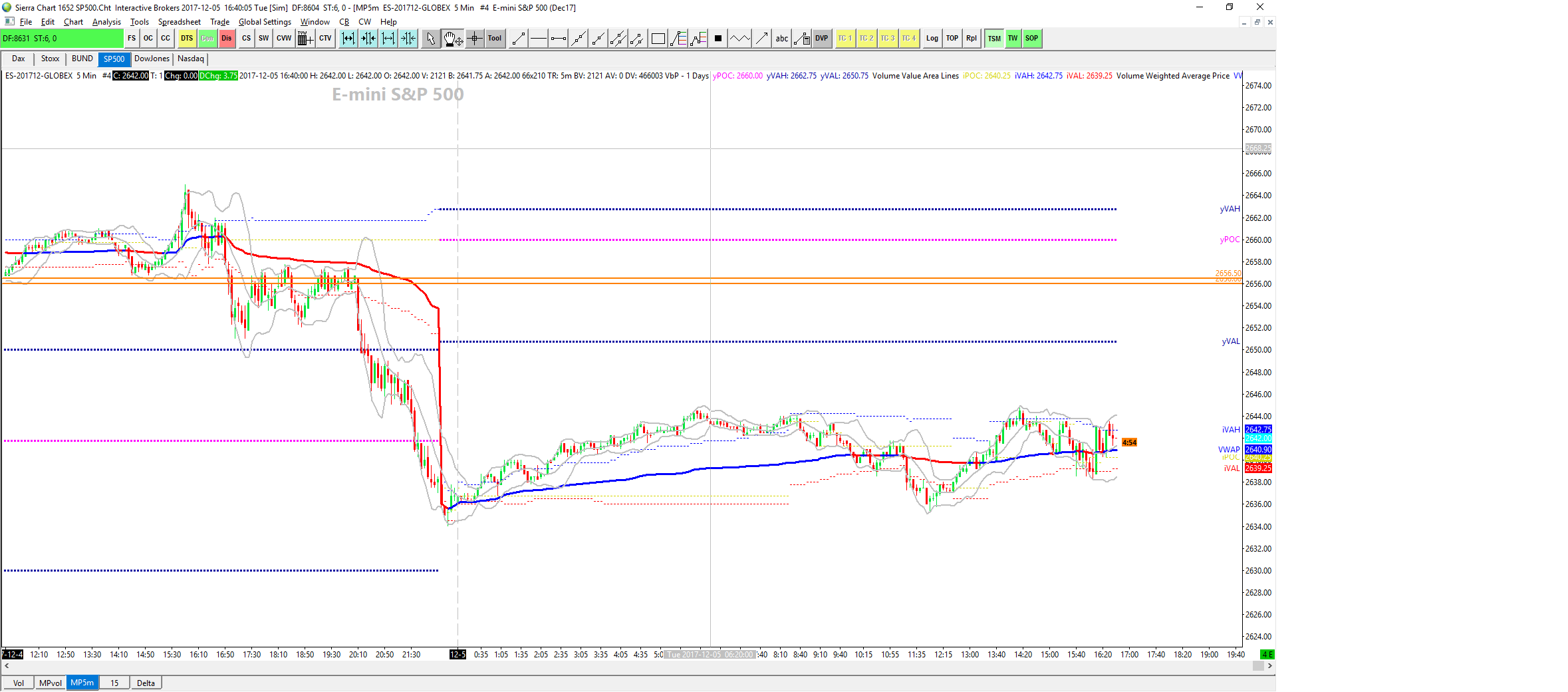This screenshot has height=692, width=1568.
Task: Click the cyan compress bar spacing icon
Action: [x=368, y=39]
